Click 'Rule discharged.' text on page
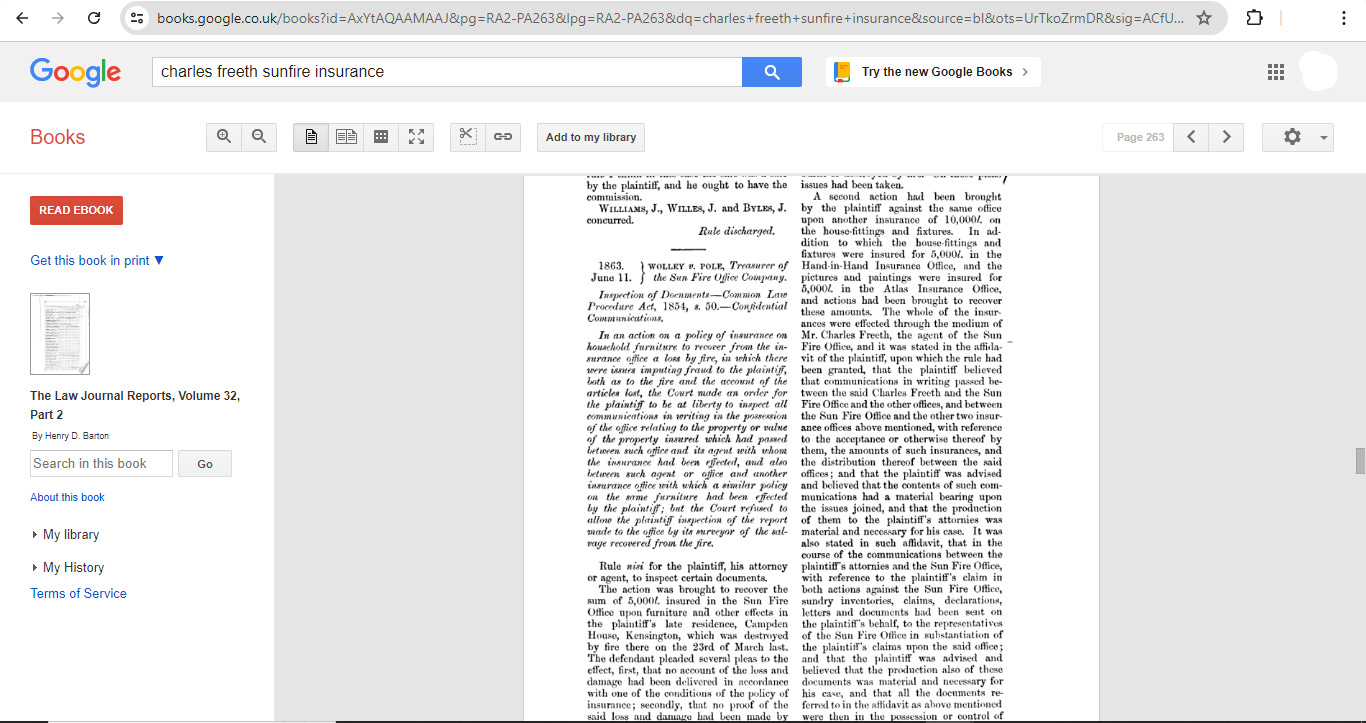The image size is (1366, 723). click(737, 231)
